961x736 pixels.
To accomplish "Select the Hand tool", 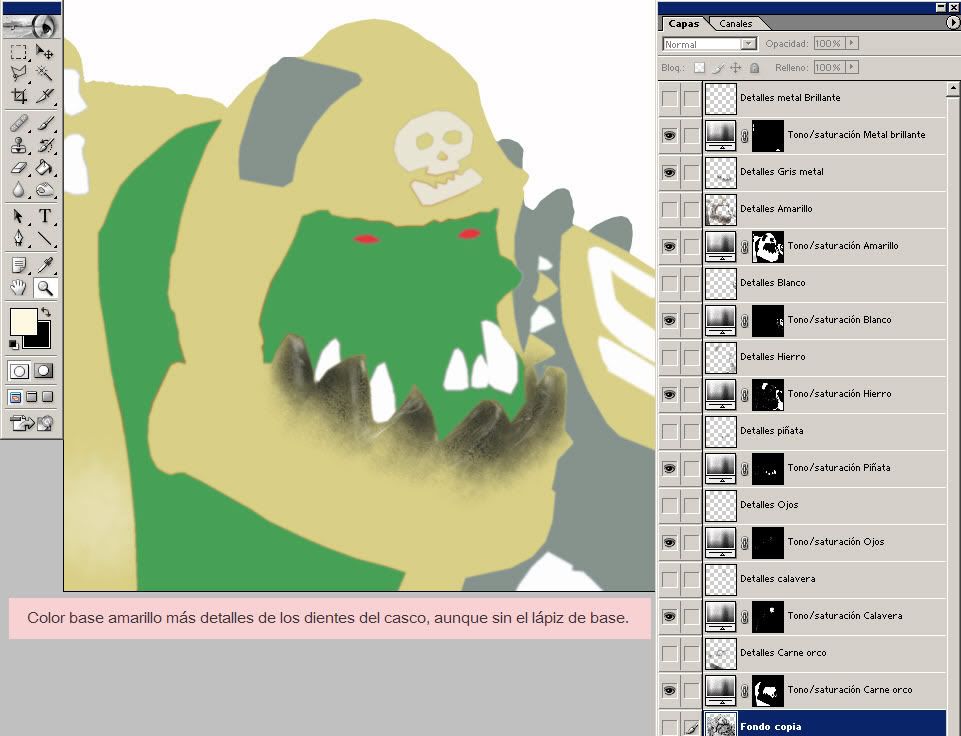I will pyautogui.click(x=19, y=287).
